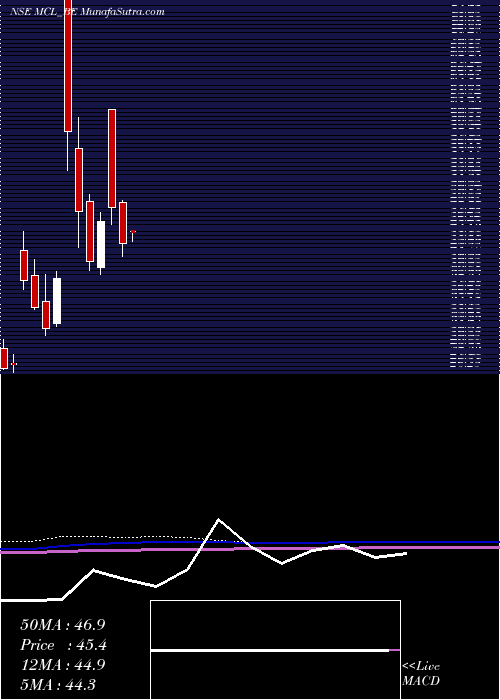Click the <<Live MACD label
Screen dimensions: 500x700
pyautogui.click(x=421, y=674)
